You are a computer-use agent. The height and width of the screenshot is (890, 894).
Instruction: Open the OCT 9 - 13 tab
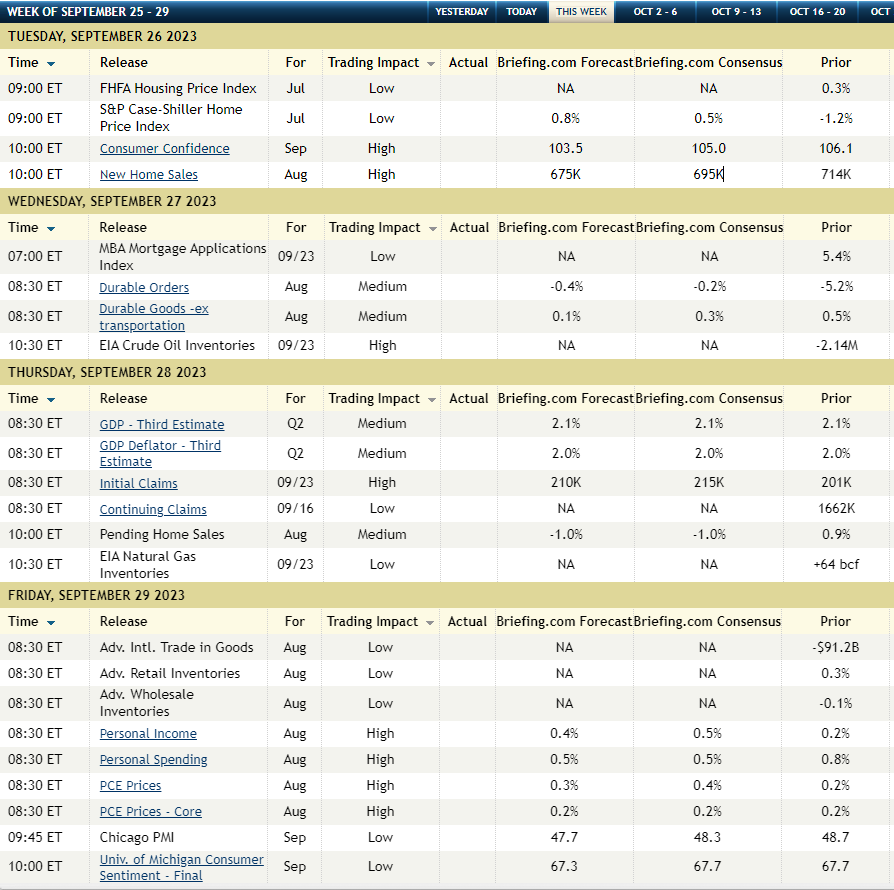[x=736, y=11]
